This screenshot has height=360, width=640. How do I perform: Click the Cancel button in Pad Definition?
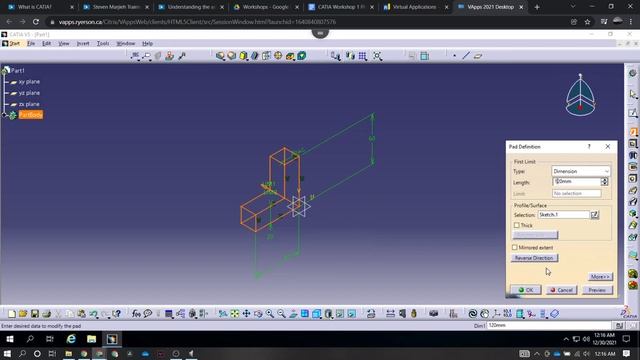point(561,290)
